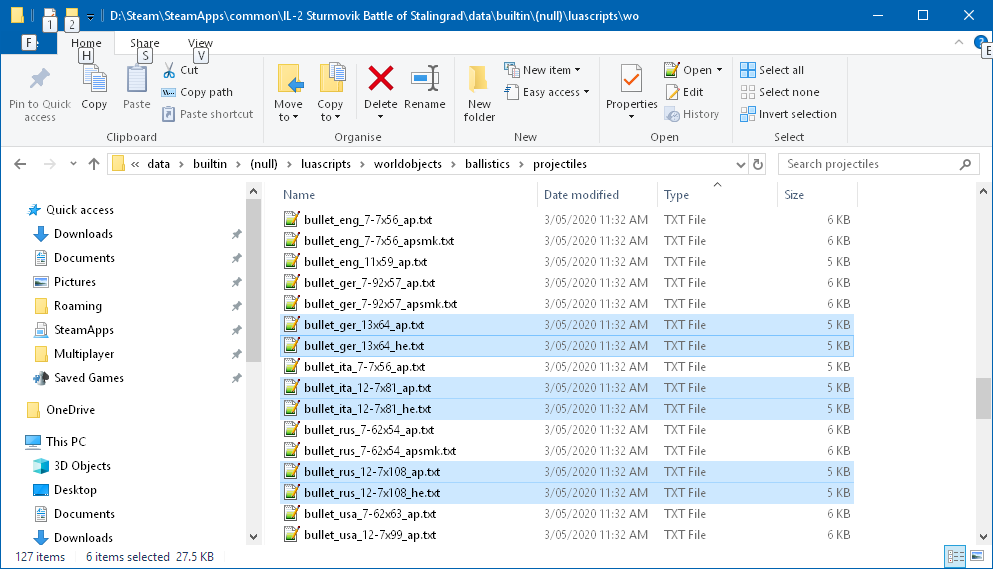993x569 pixels.
Task: Switch to the Share tab
Action: [144, 42]
